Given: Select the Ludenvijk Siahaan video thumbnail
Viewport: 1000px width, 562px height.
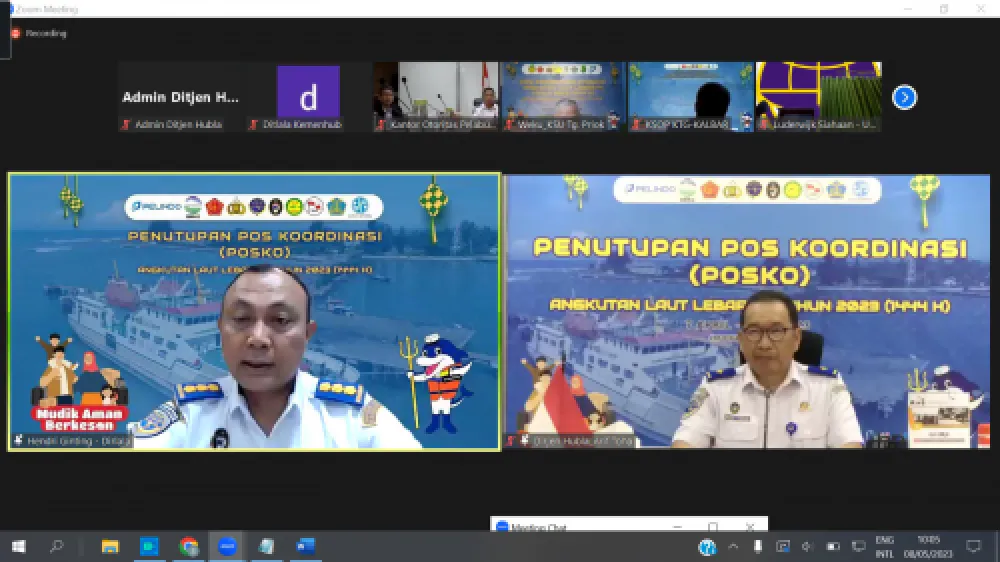Looking at the screenshot, I should tap(818, 97).
